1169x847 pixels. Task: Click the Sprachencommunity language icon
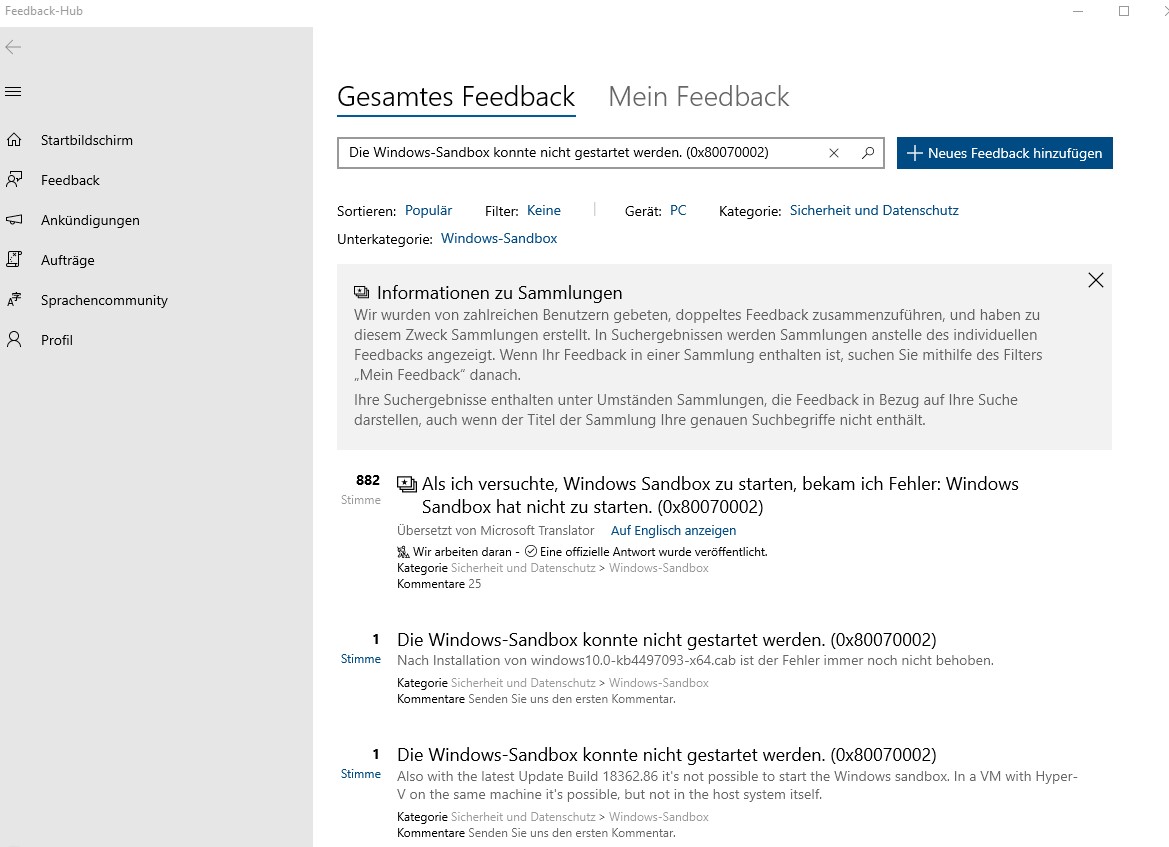(x=13, y=300)
